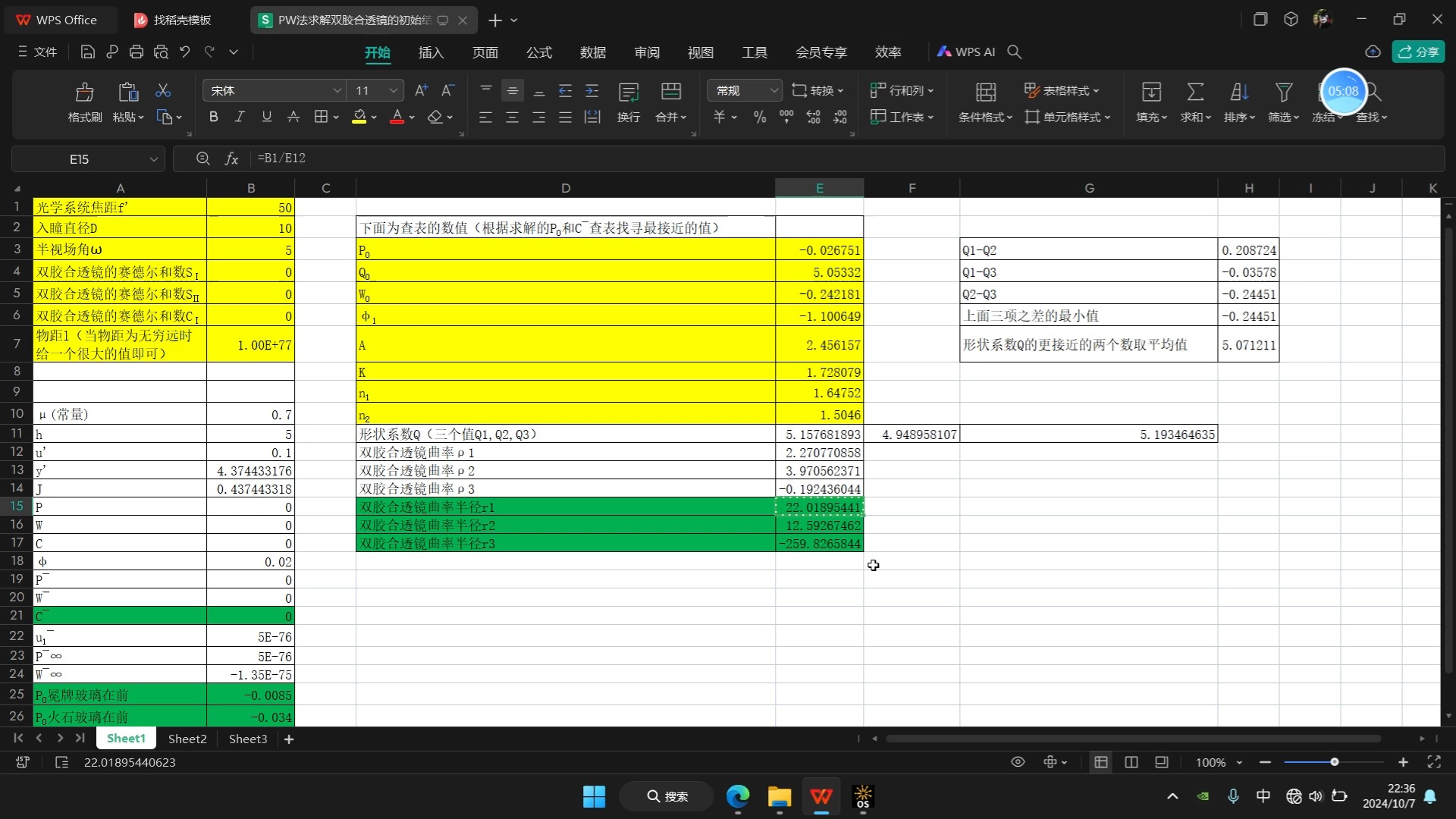Open WPS AI button

pyautogui.click(x=966, y=52)
